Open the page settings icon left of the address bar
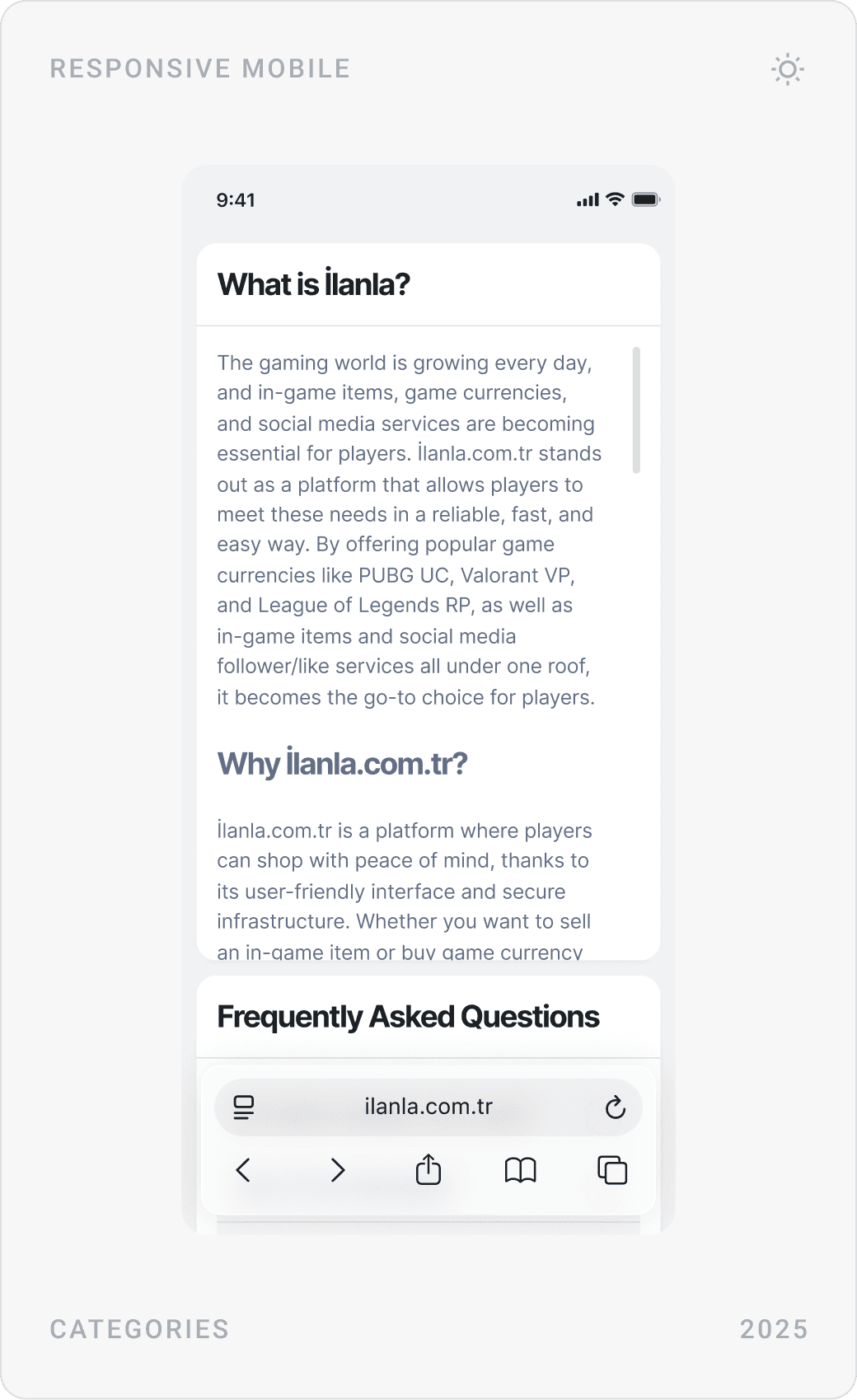The image size is (857, 1400). (241, 1107)
